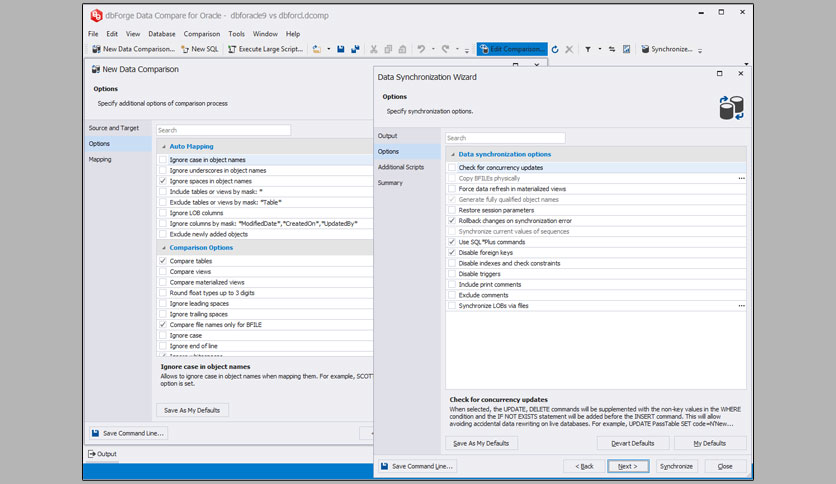Select Mapping page in New Data Comparison
Image resolution: width=836 pixels, height=484 pixels.
tap(118, 159)
